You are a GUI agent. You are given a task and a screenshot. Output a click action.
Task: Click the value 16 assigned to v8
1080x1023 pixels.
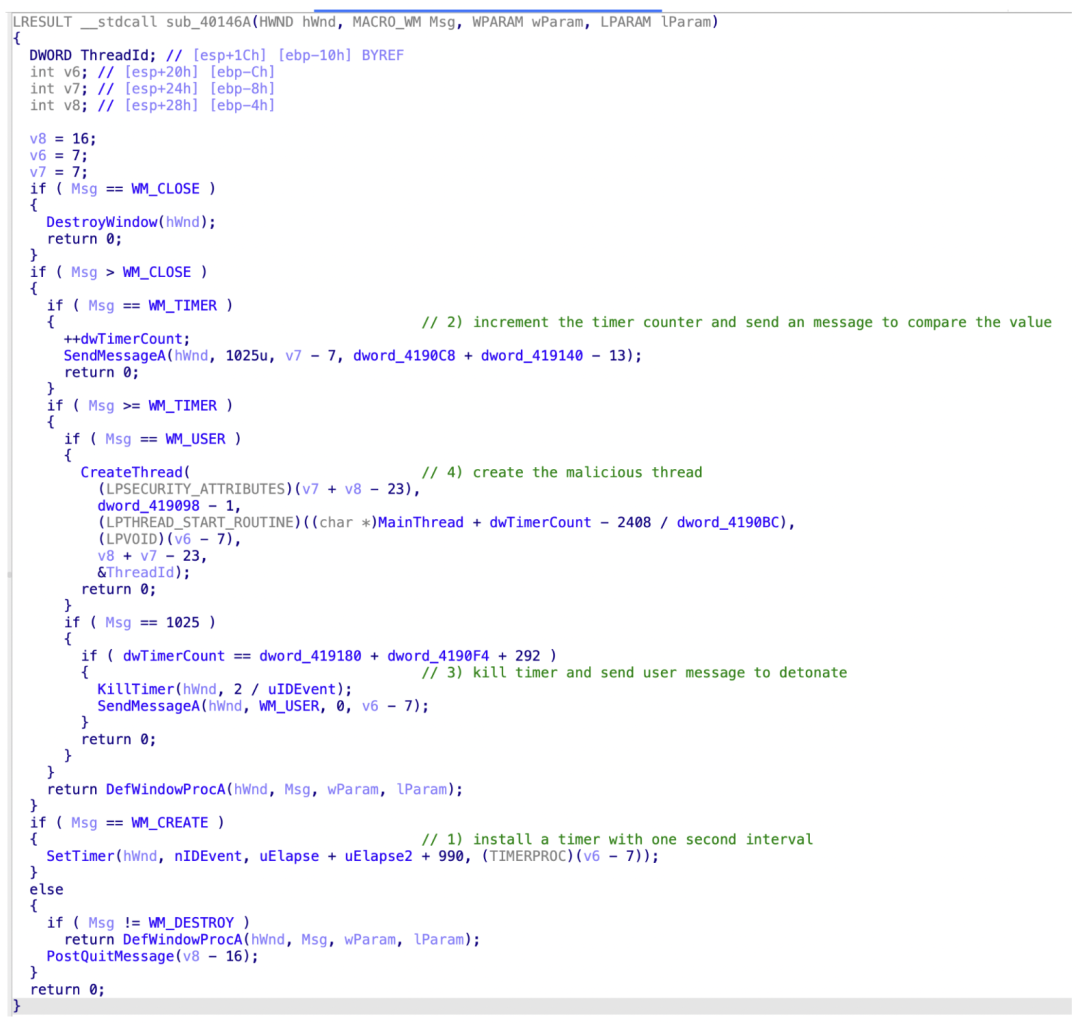81,138
